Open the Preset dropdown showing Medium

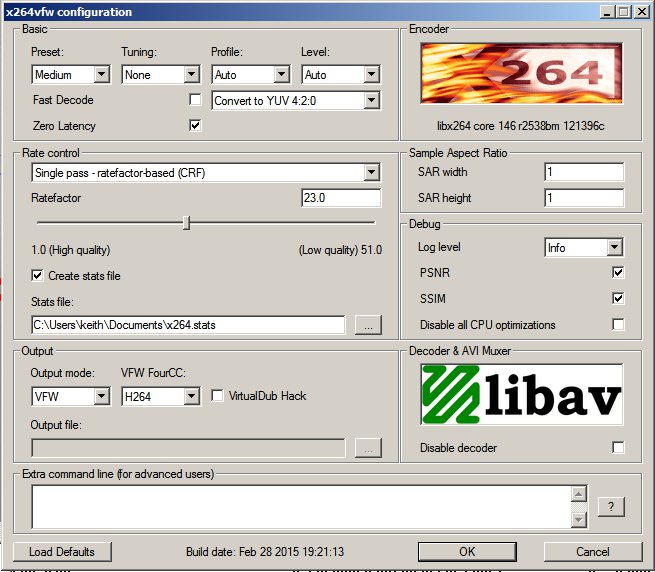(x=71, y=75)
